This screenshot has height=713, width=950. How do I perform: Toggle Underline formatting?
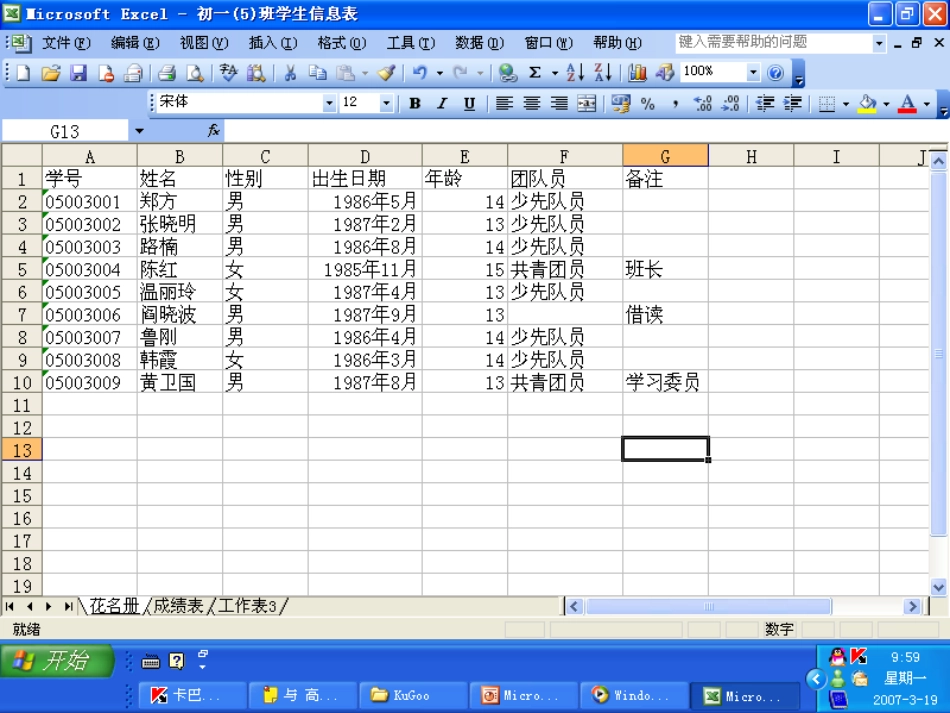[470, 104]
